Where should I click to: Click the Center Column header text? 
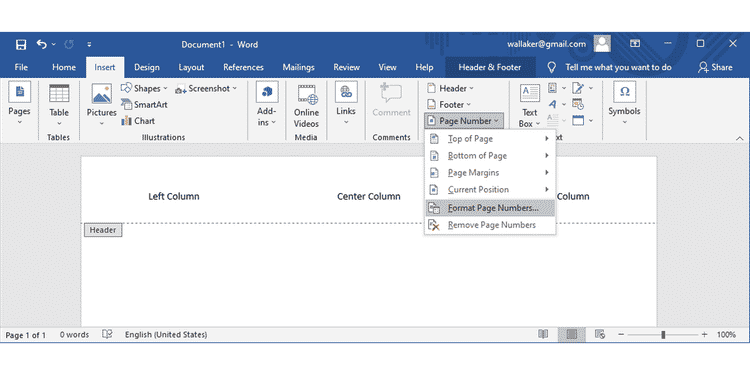click(x=369, y=197)
